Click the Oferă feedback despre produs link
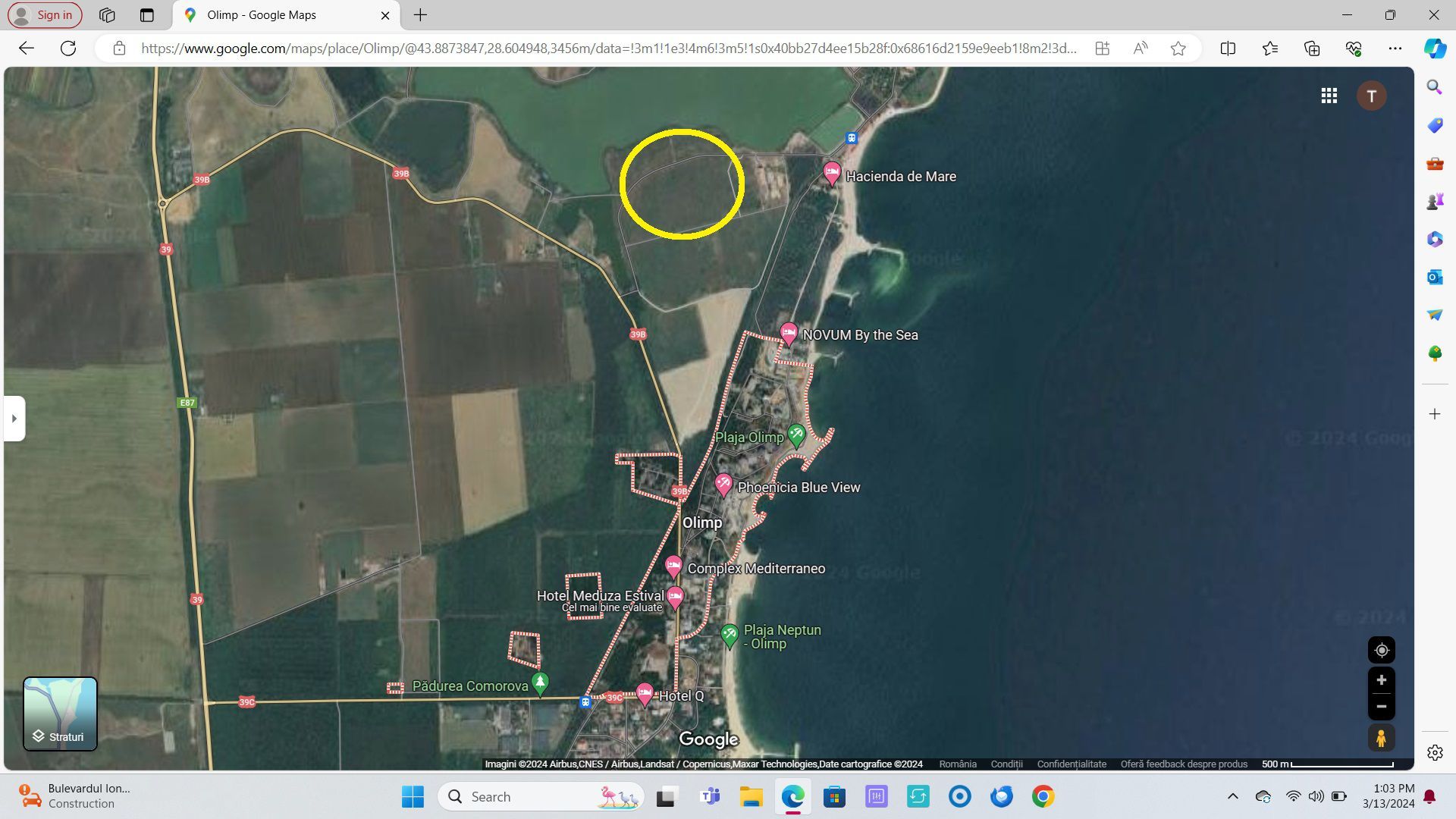Screen dimensions: 1456x819 coord(1184,764)
